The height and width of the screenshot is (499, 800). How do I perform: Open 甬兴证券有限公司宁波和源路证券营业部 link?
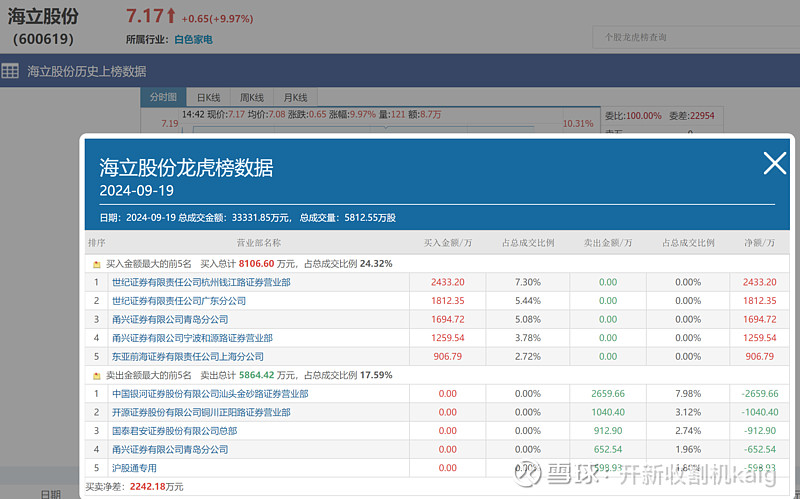point(192,338)
